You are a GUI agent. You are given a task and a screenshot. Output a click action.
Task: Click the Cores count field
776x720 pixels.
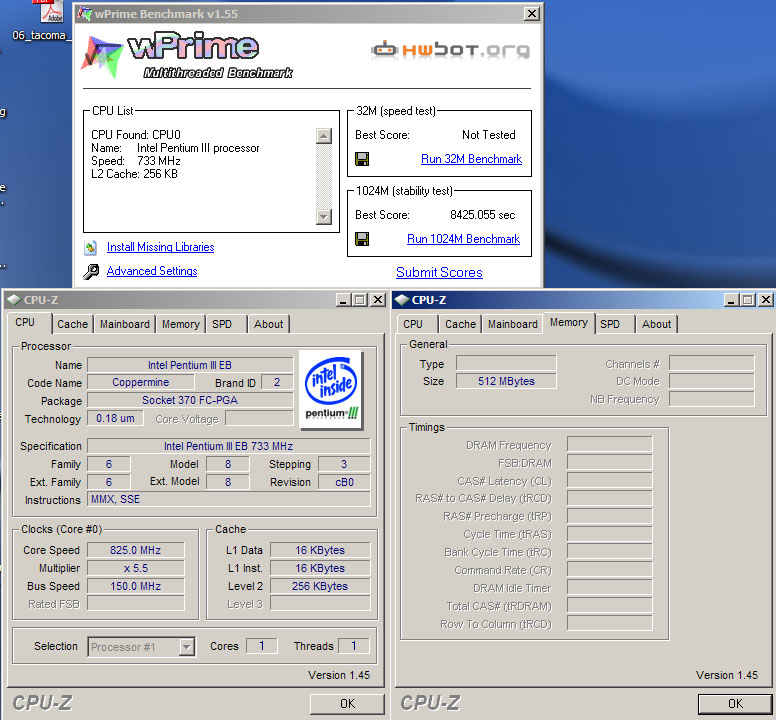click(x=262, y=646)
